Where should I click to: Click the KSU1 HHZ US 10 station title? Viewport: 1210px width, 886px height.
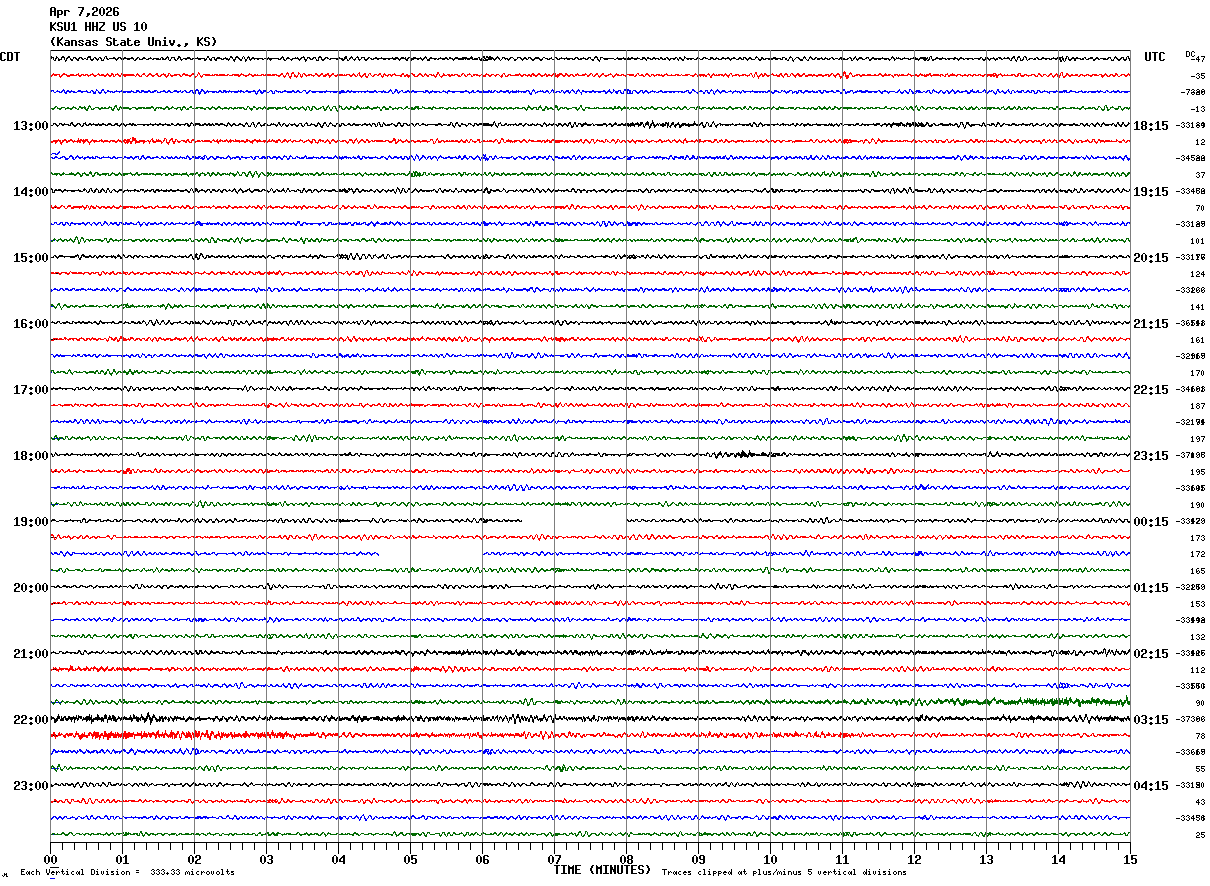point(98,27)
